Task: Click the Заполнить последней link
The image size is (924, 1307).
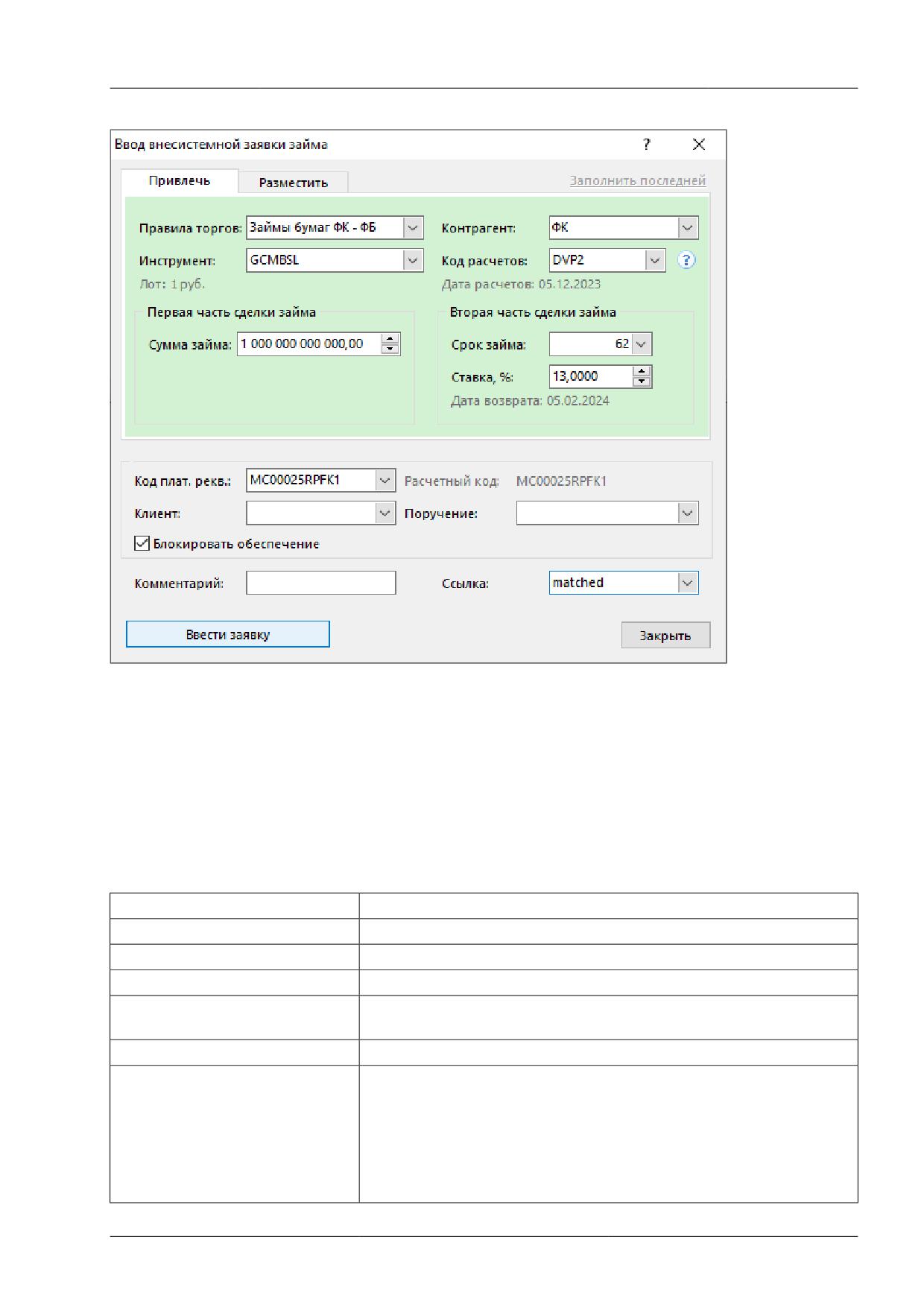Action: click(638, 180)
